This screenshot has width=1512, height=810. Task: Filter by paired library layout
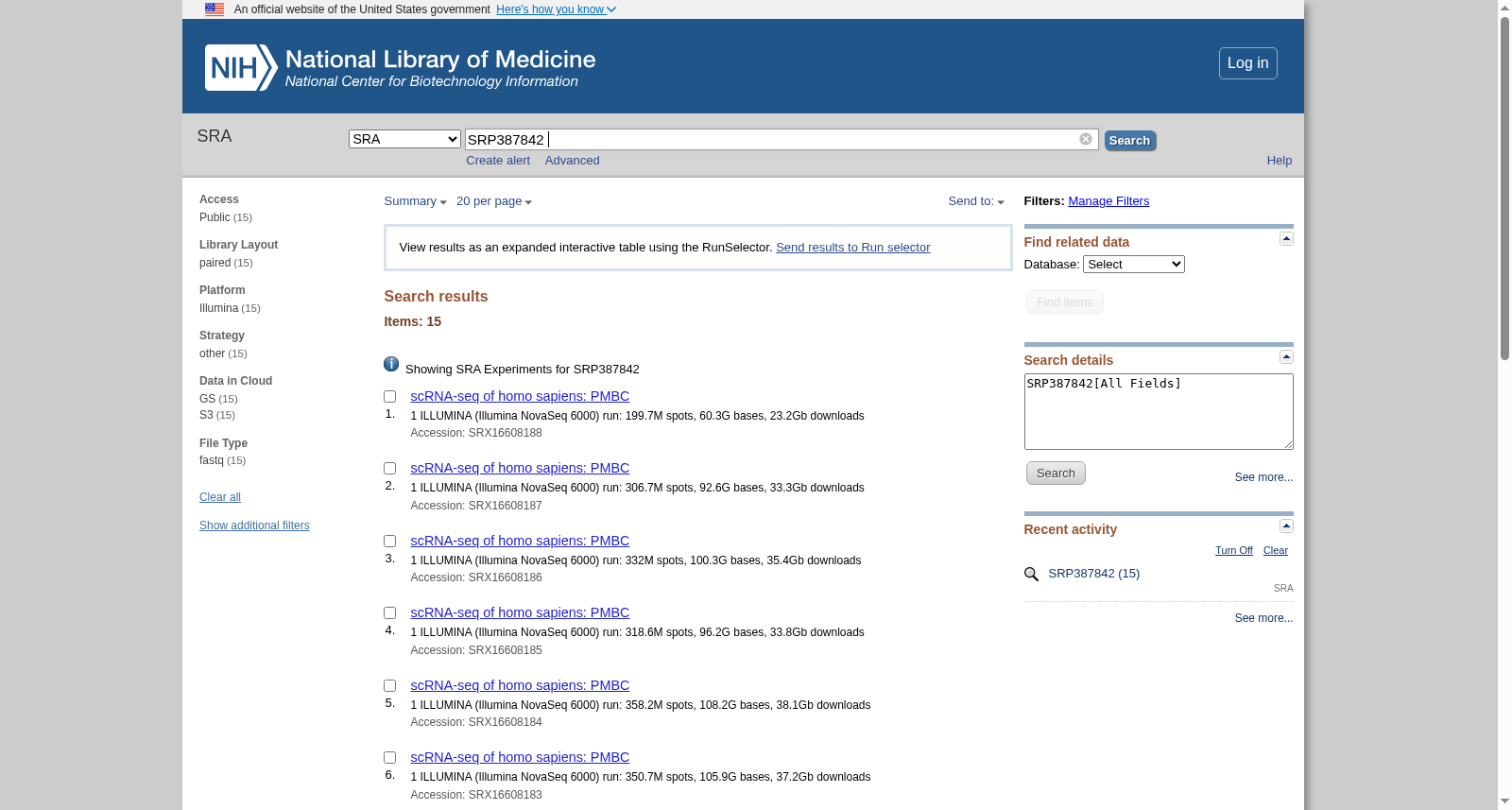(215, 263)
